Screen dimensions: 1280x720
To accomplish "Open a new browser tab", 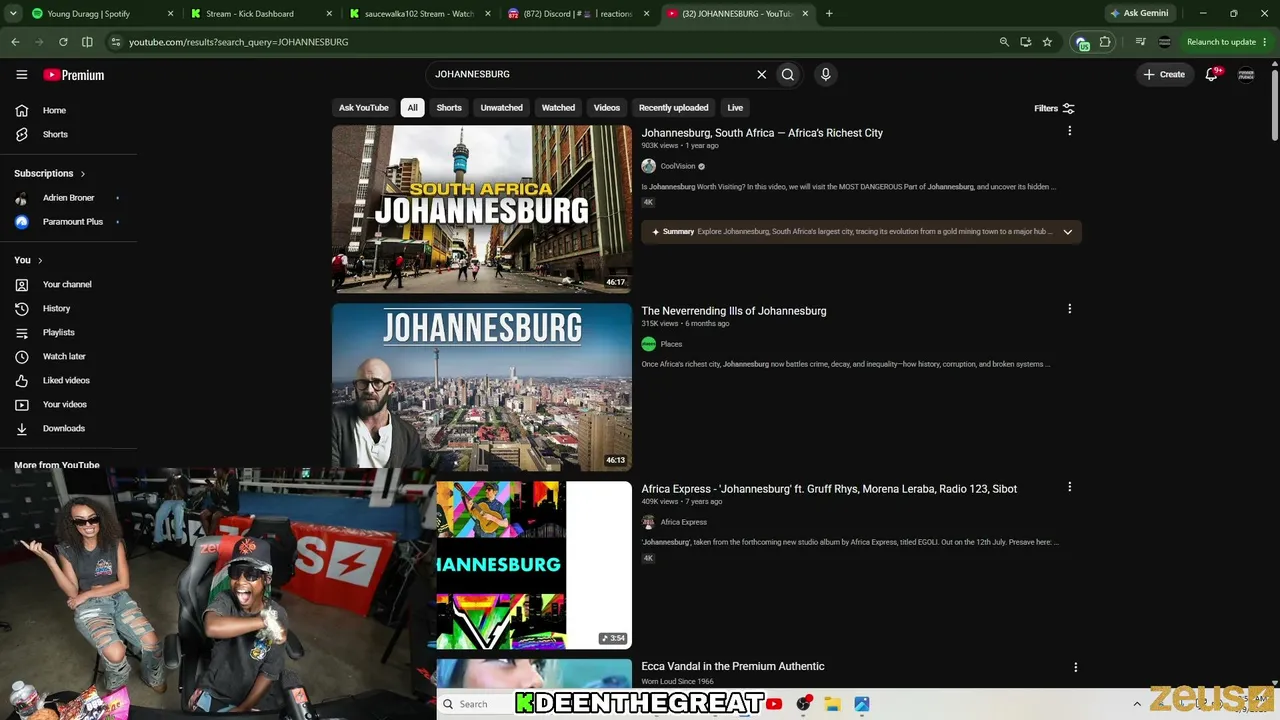I will click(829, 14).
